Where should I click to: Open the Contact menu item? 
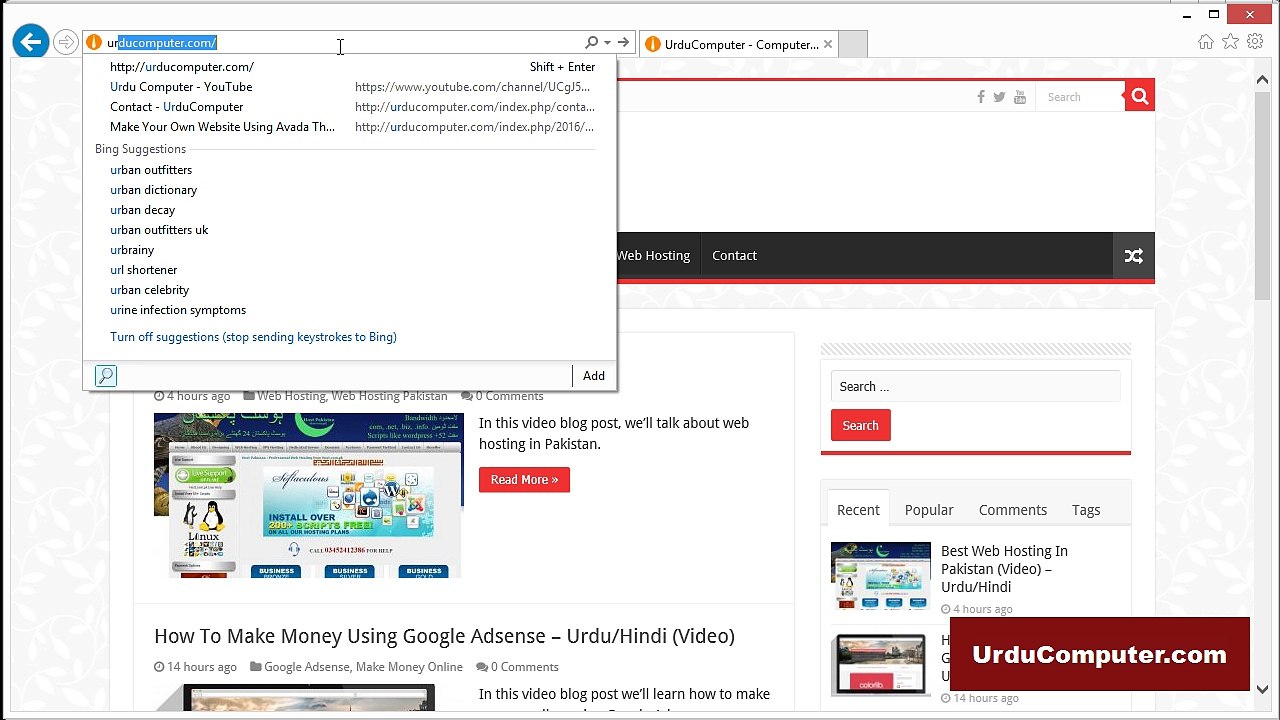pyautogui.click(x=734, y=256)
